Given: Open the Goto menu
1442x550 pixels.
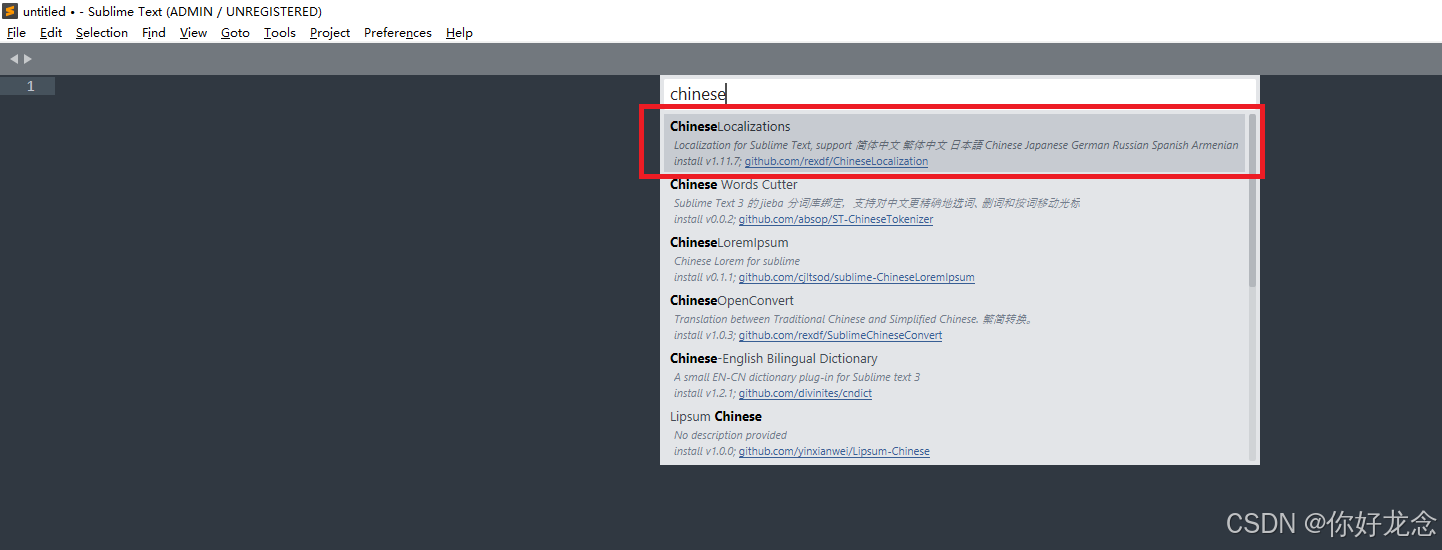Looking at the screenshot, I should (x=235, y=33).
